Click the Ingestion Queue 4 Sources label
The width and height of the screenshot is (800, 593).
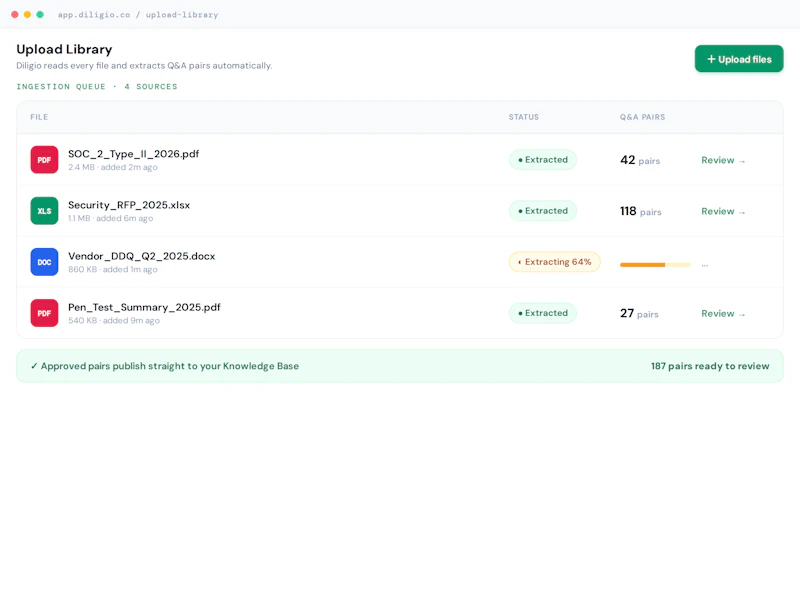97,87
